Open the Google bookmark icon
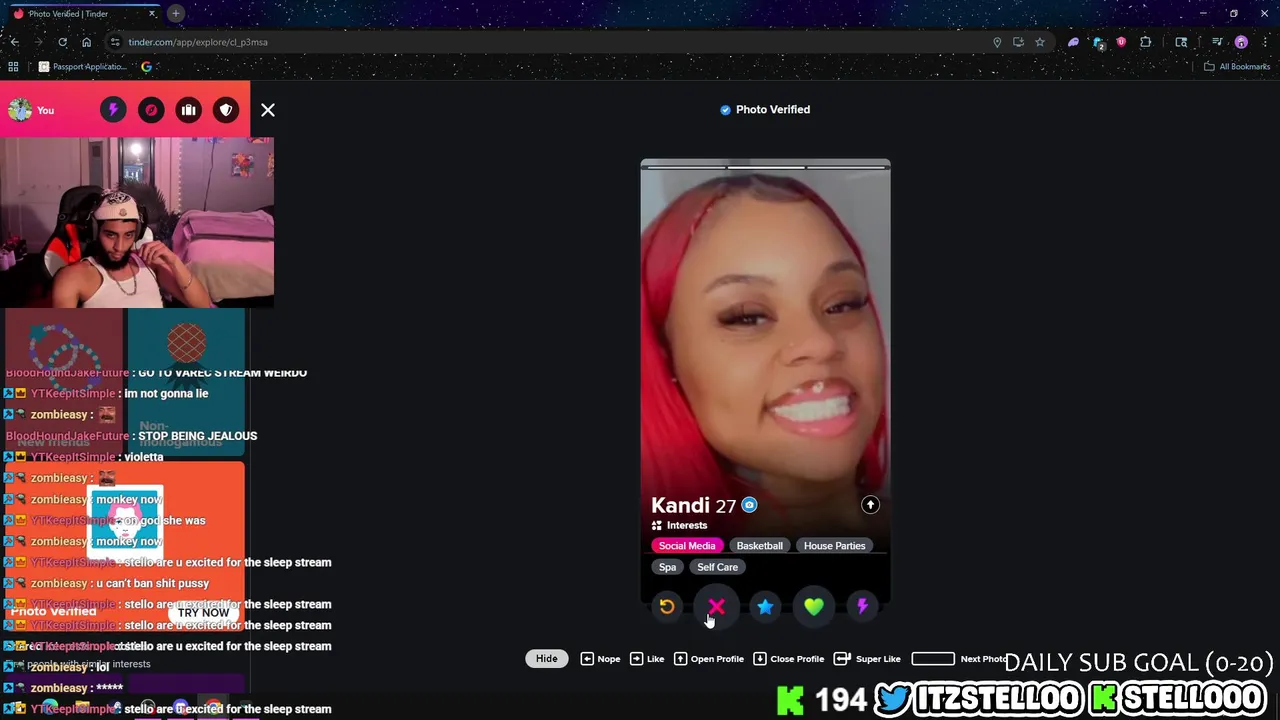1280x720 pixels. tap(146, 67)
